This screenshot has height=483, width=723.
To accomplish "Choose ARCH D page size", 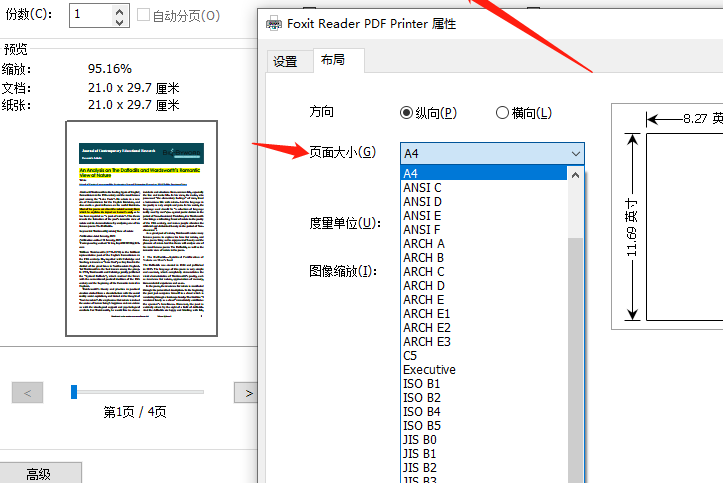I will click(484, 286).
